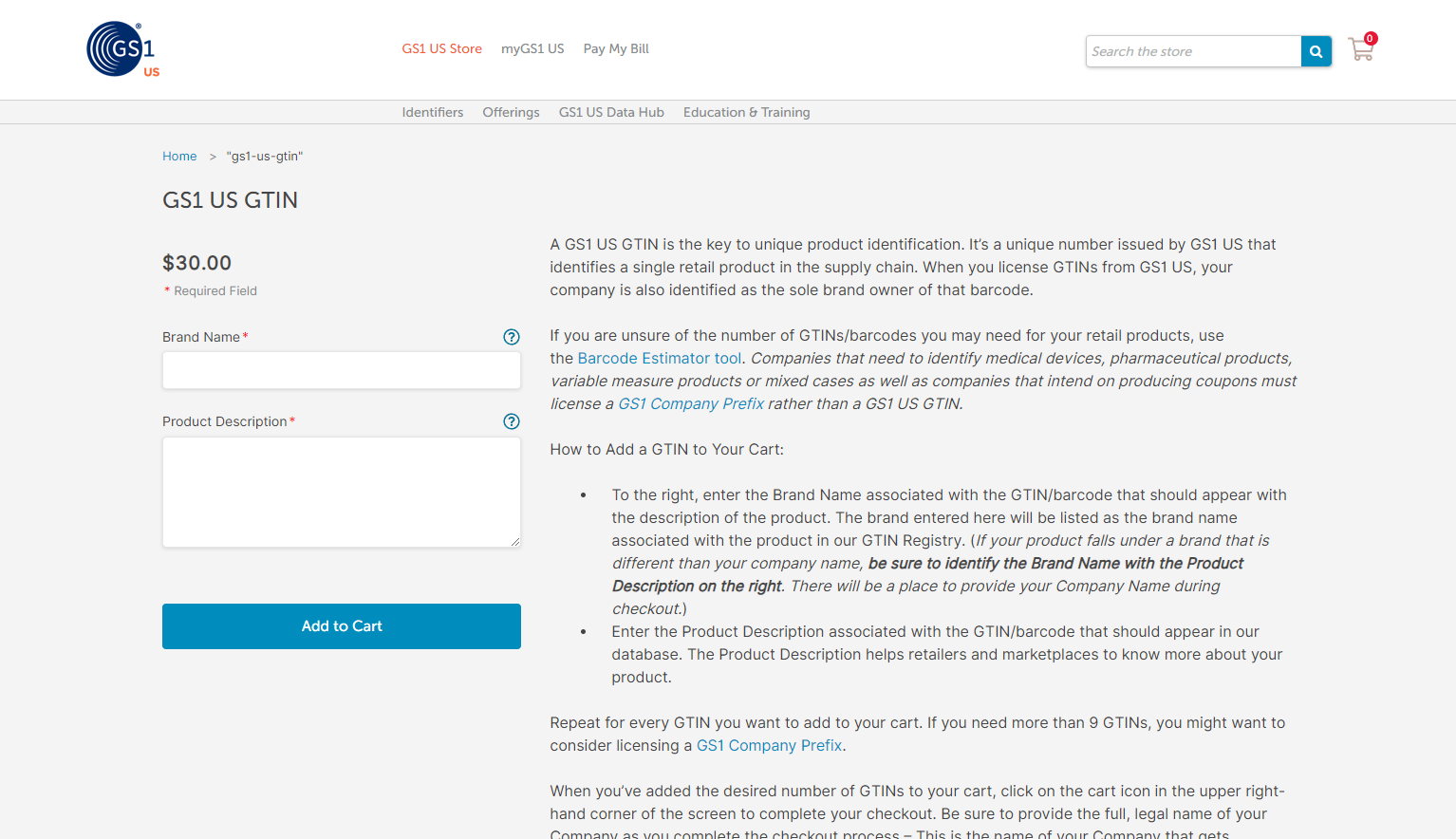Open GS1 US Data Hub menu
This screenshot has width=1456, height=839.
pyautogui.click(x=611, y=112)
